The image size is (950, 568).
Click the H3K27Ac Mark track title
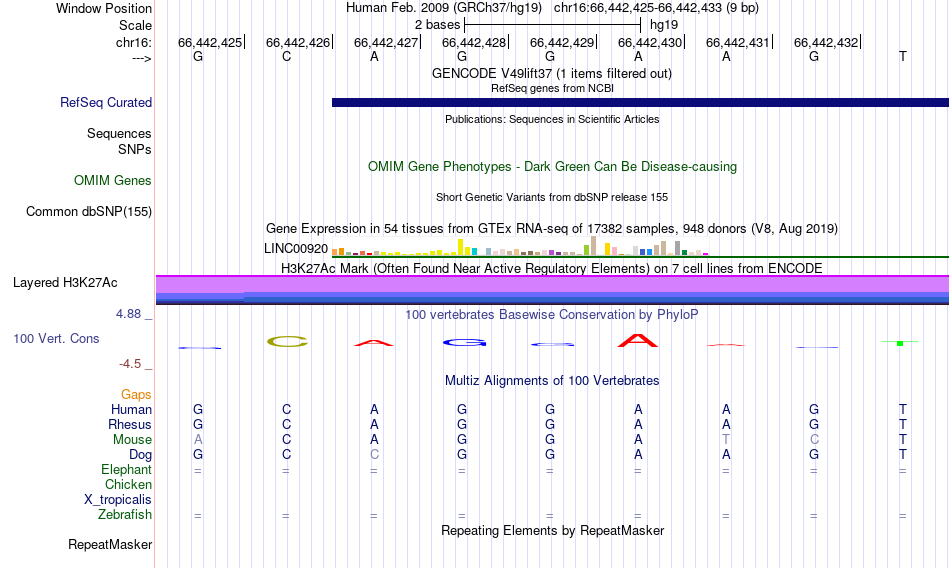(x=552, y=269)
